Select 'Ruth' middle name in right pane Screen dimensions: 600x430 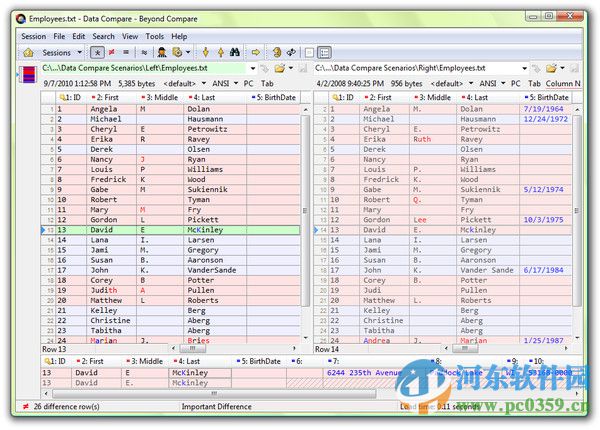coord(422,139)
